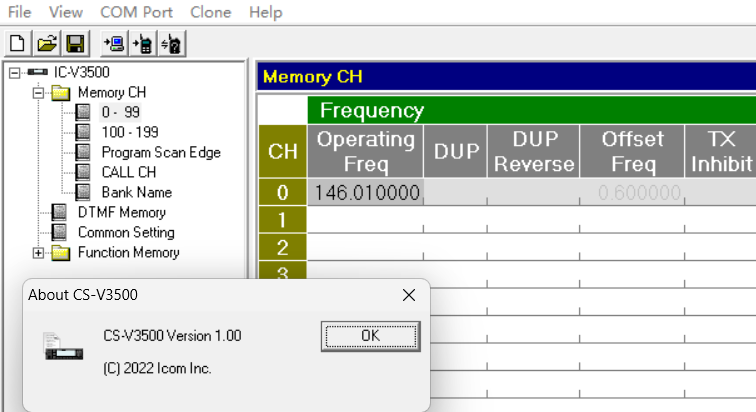Open DTMF Memory in the tree
This screenshot has width=756, height=412.
tap(121, 212)
